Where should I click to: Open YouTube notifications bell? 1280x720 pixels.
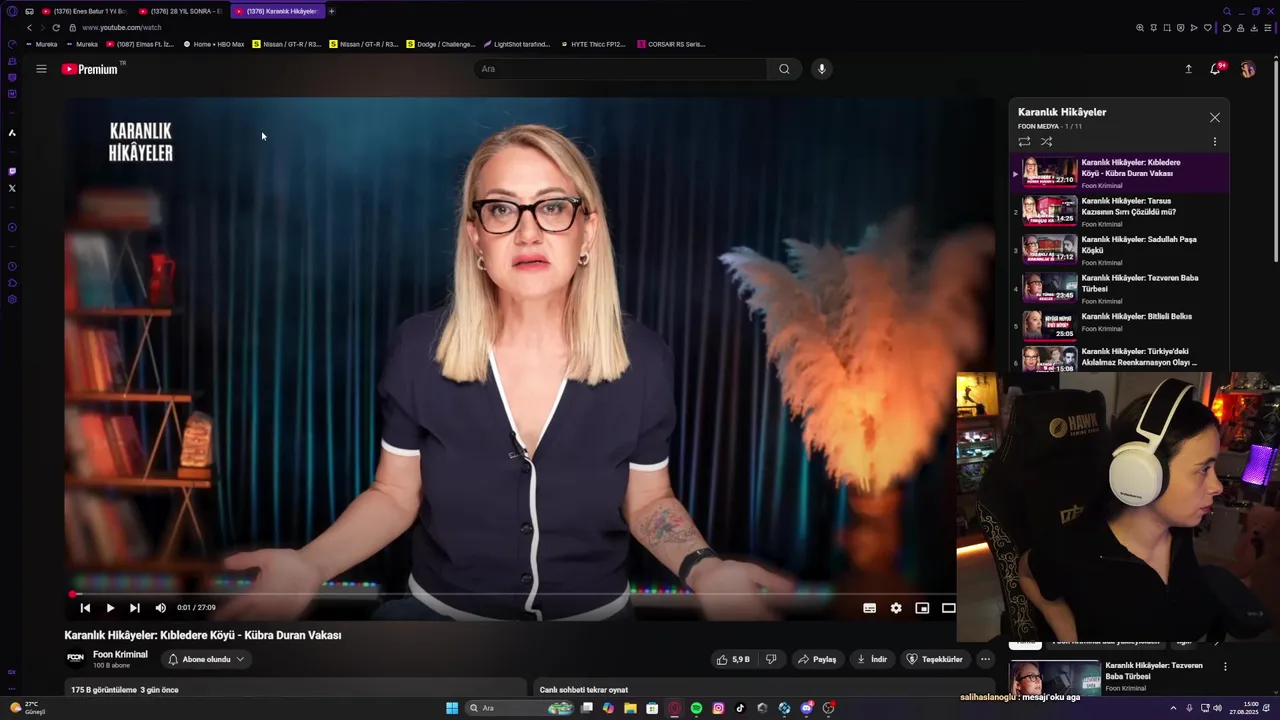[1216, 69]
